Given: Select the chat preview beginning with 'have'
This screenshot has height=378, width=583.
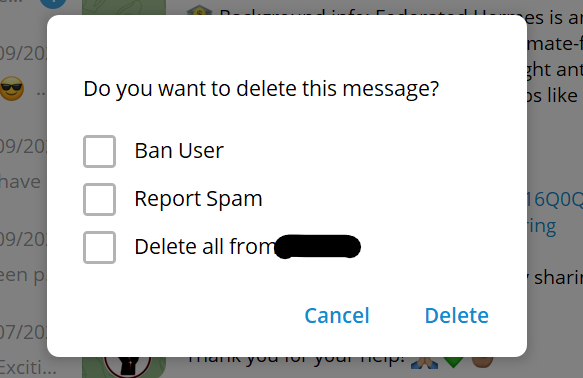Looking at the screenshot, I should point(20,181).
